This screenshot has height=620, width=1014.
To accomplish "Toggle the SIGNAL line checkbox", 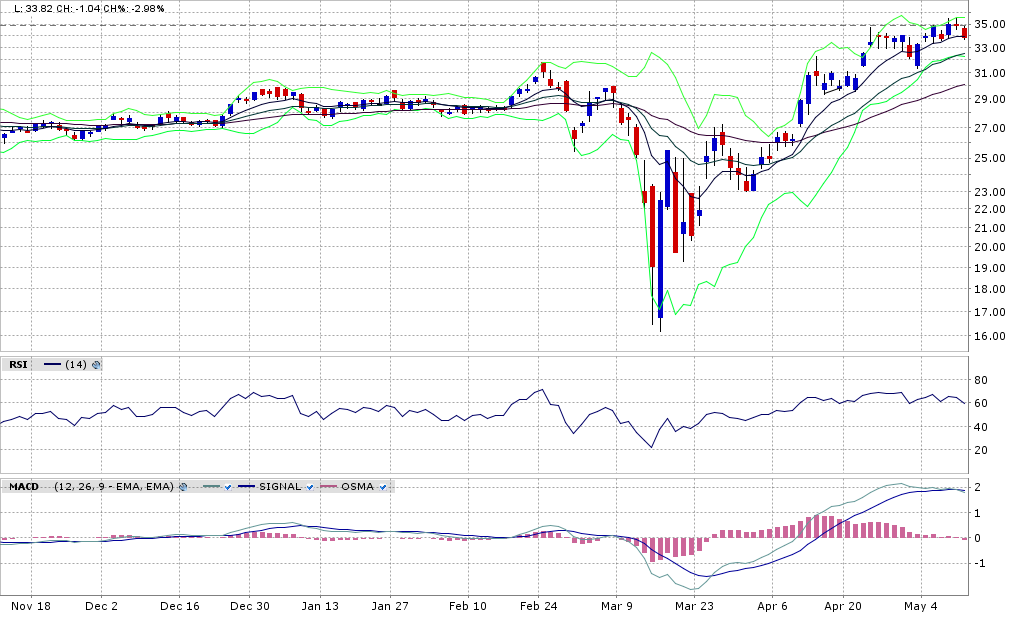I will (310, 487).
